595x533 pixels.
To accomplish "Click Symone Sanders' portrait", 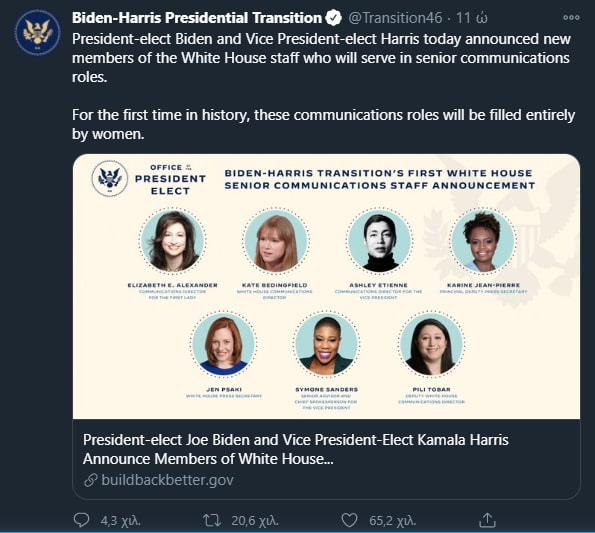I will (327, 344).
